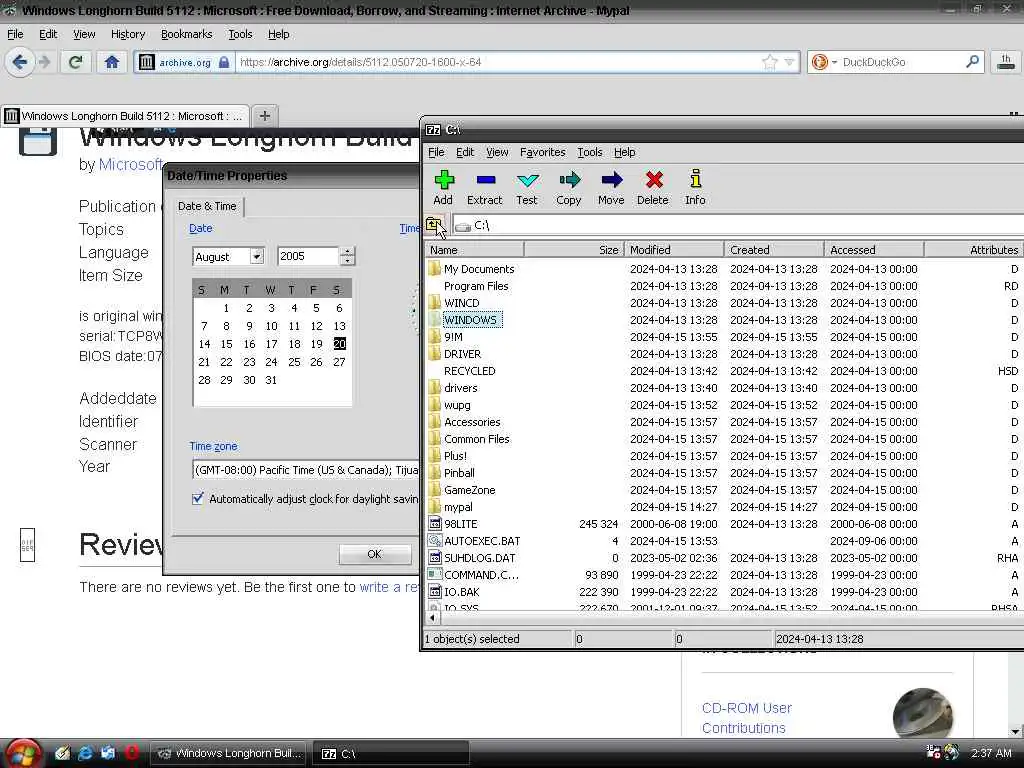The height and width of the screenshot is (768, 1024).
Task: Select the GameZone folder row
Action: [x=469, y=490]
